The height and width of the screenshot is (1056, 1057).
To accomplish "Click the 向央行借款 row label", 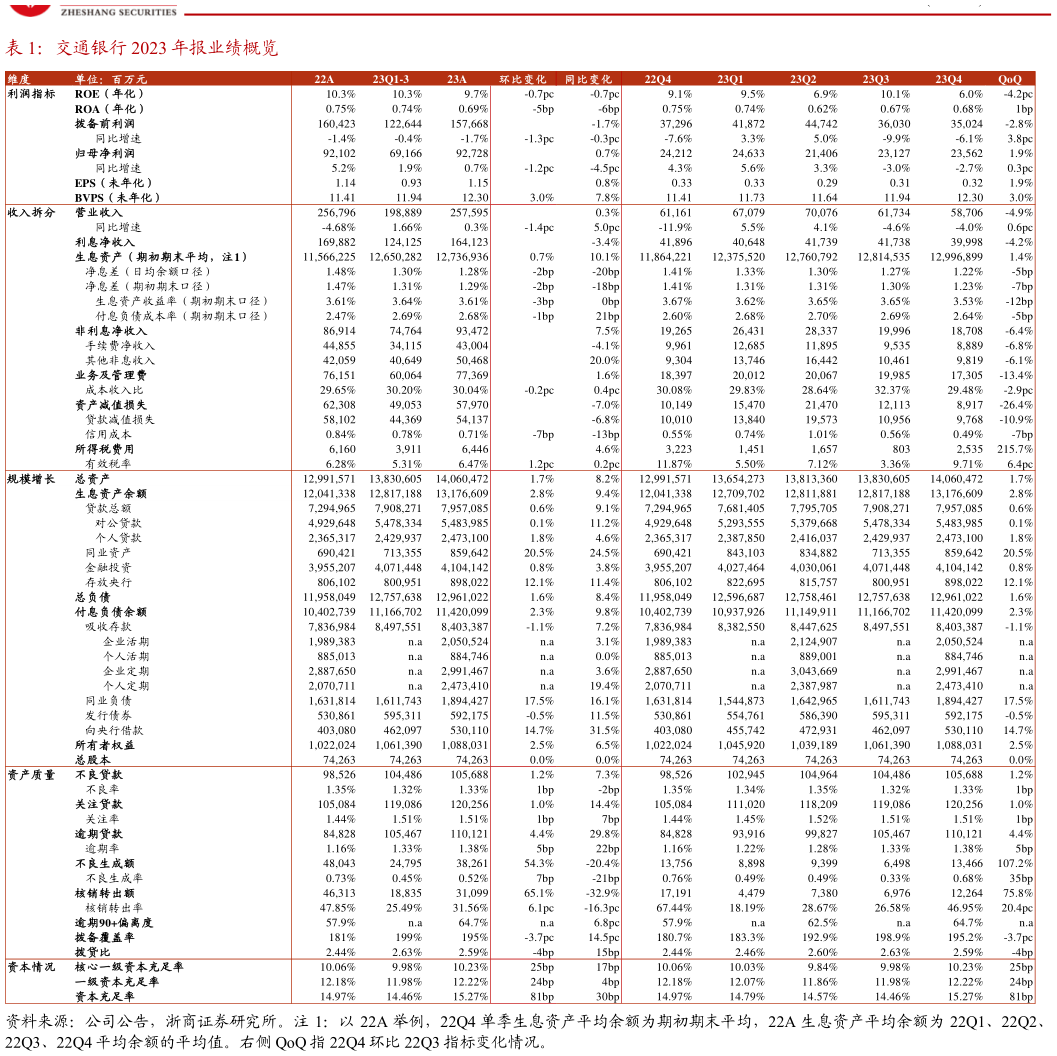I will tap(114, 731).
